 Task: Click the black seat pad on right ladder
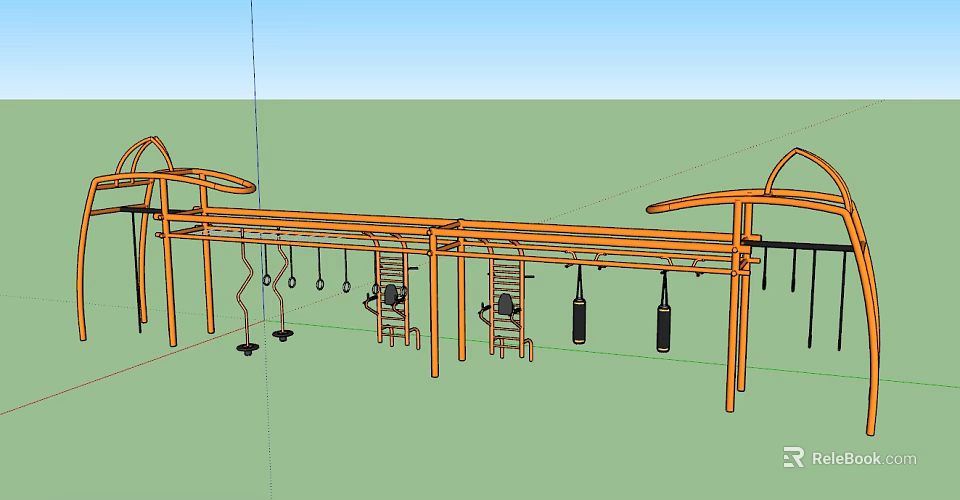point(505,304)
